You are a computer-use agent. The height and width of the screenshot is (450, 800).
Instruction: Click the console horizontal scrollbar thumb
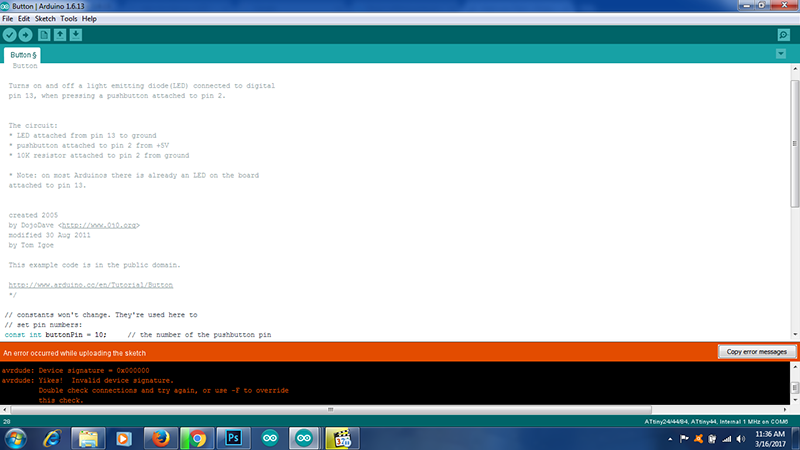click(x=331, y=409)
